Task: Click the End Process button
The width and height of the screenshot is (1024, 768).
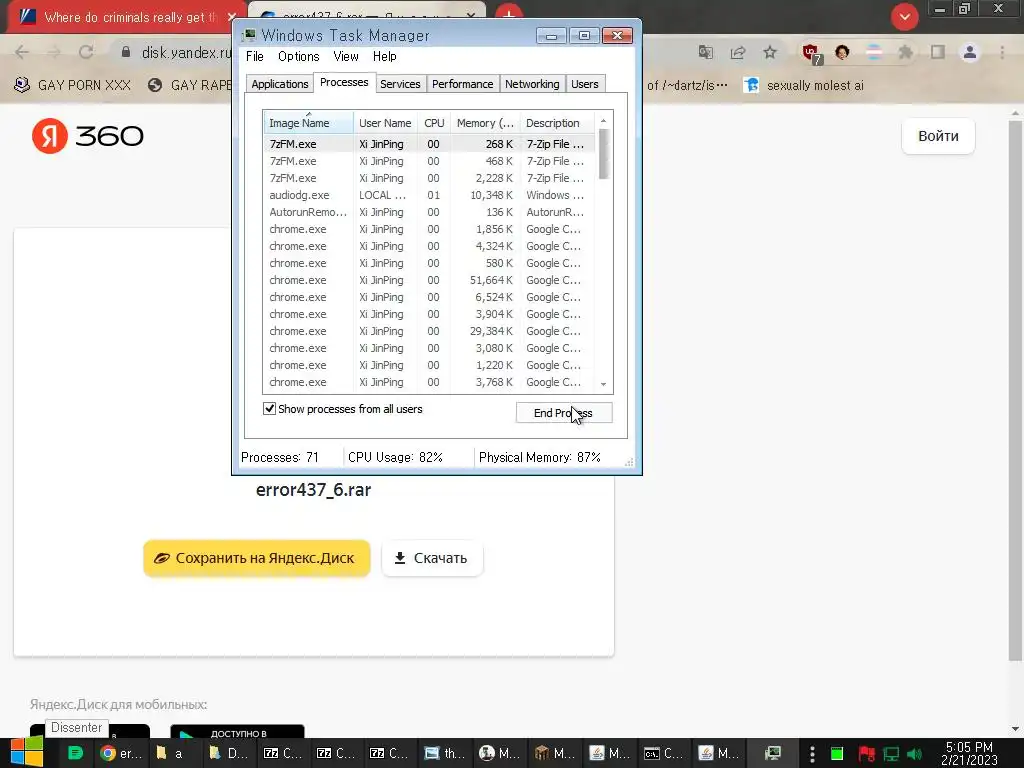Action: click(x=564, y=413)
